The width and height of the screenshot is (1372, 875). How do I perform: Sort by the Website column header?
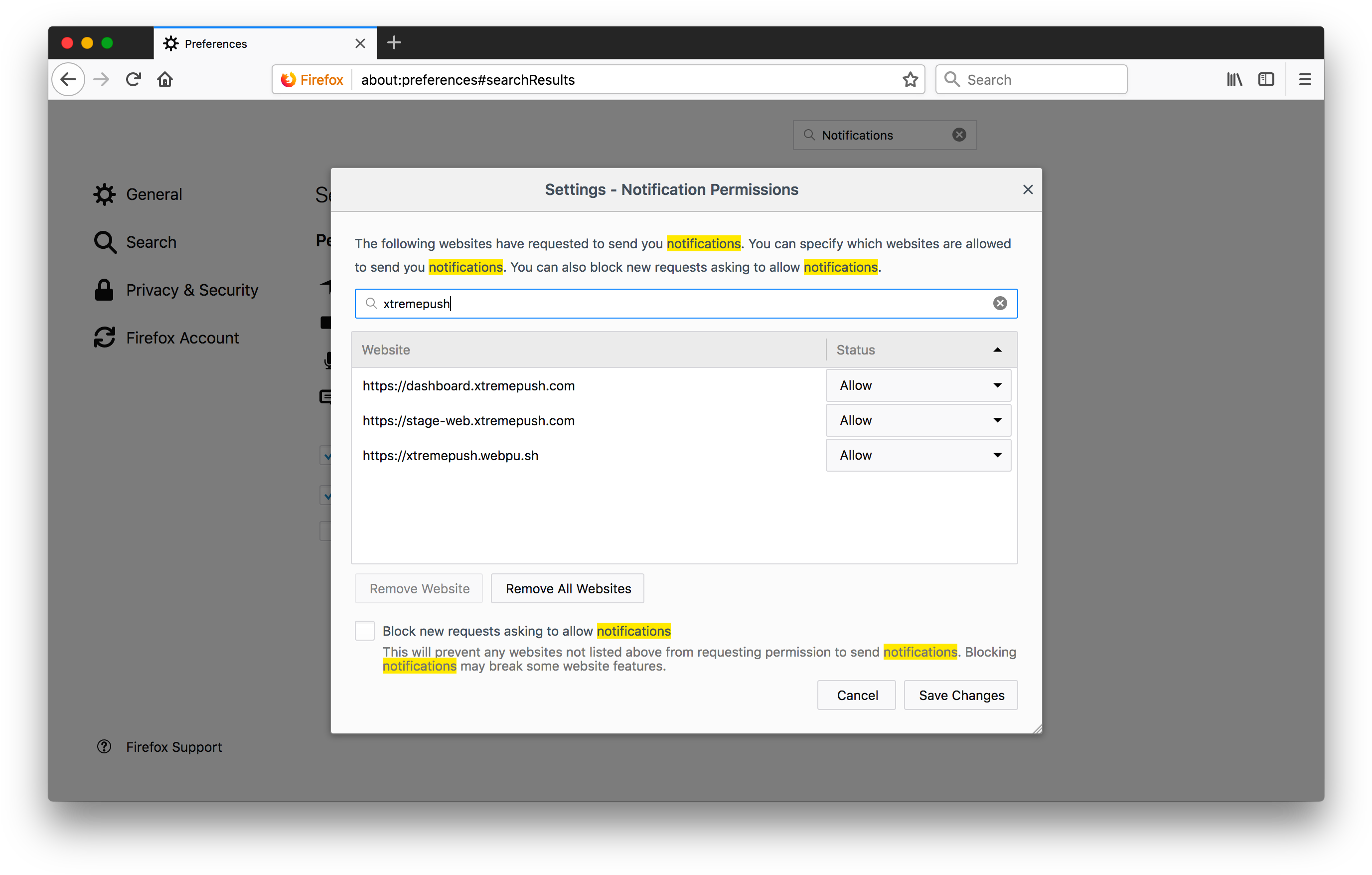589,350
